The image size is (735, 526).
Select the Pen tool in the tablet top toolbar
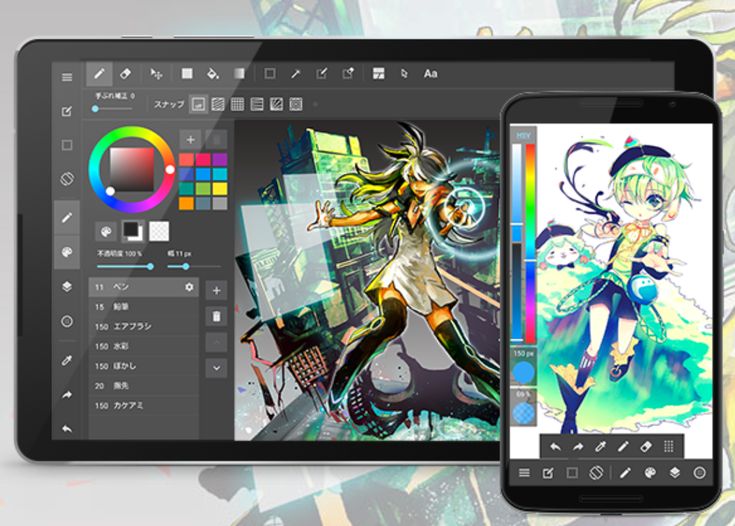coord(99,74)
